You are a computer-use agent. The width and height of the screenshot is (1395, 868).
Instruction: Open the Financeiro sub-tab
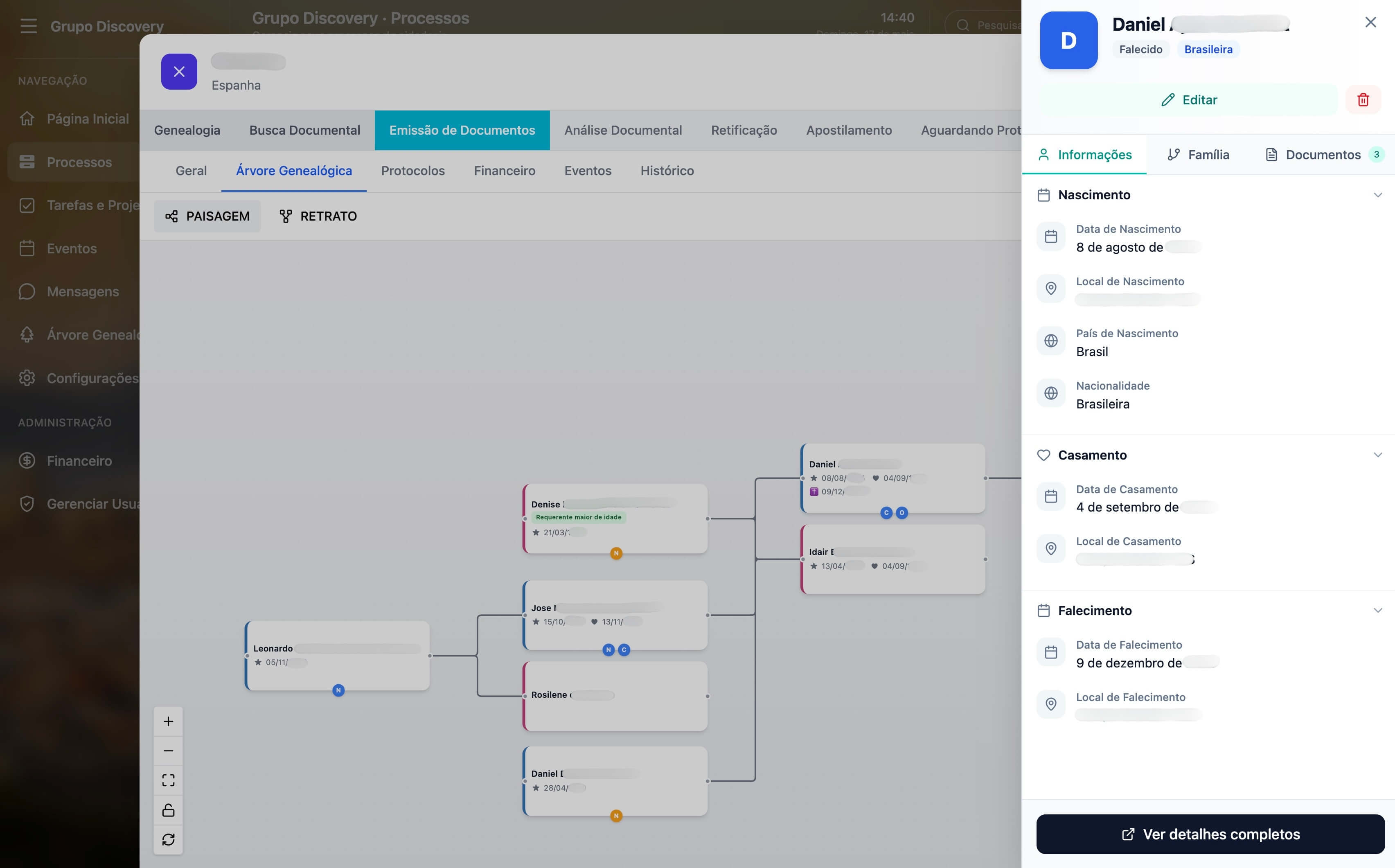pos(505,171)
